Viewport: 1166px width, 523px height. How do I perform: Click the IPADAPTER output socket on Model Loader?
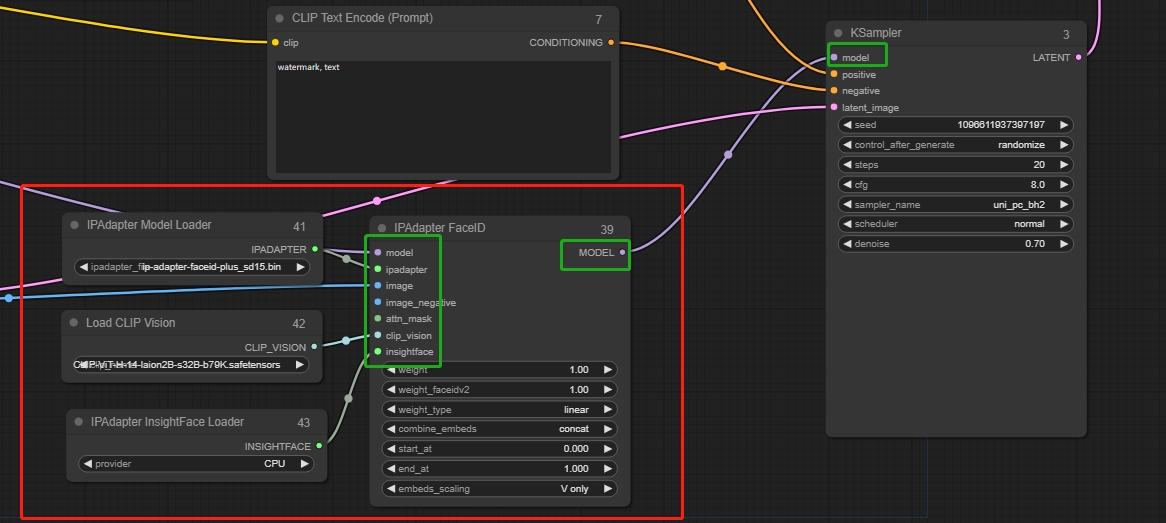(x=315, y=249)
